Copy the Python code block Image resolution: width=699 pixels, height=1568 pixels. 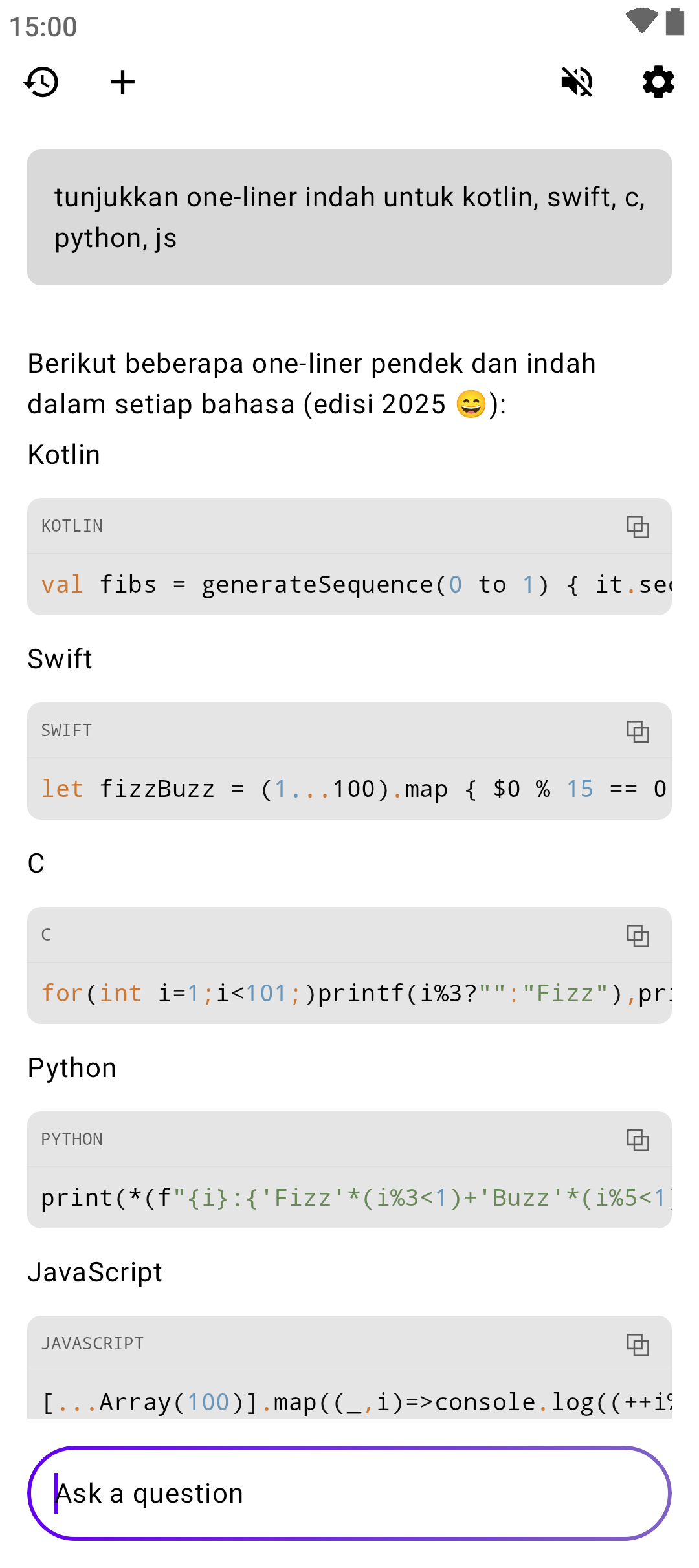coord(638,1140)
